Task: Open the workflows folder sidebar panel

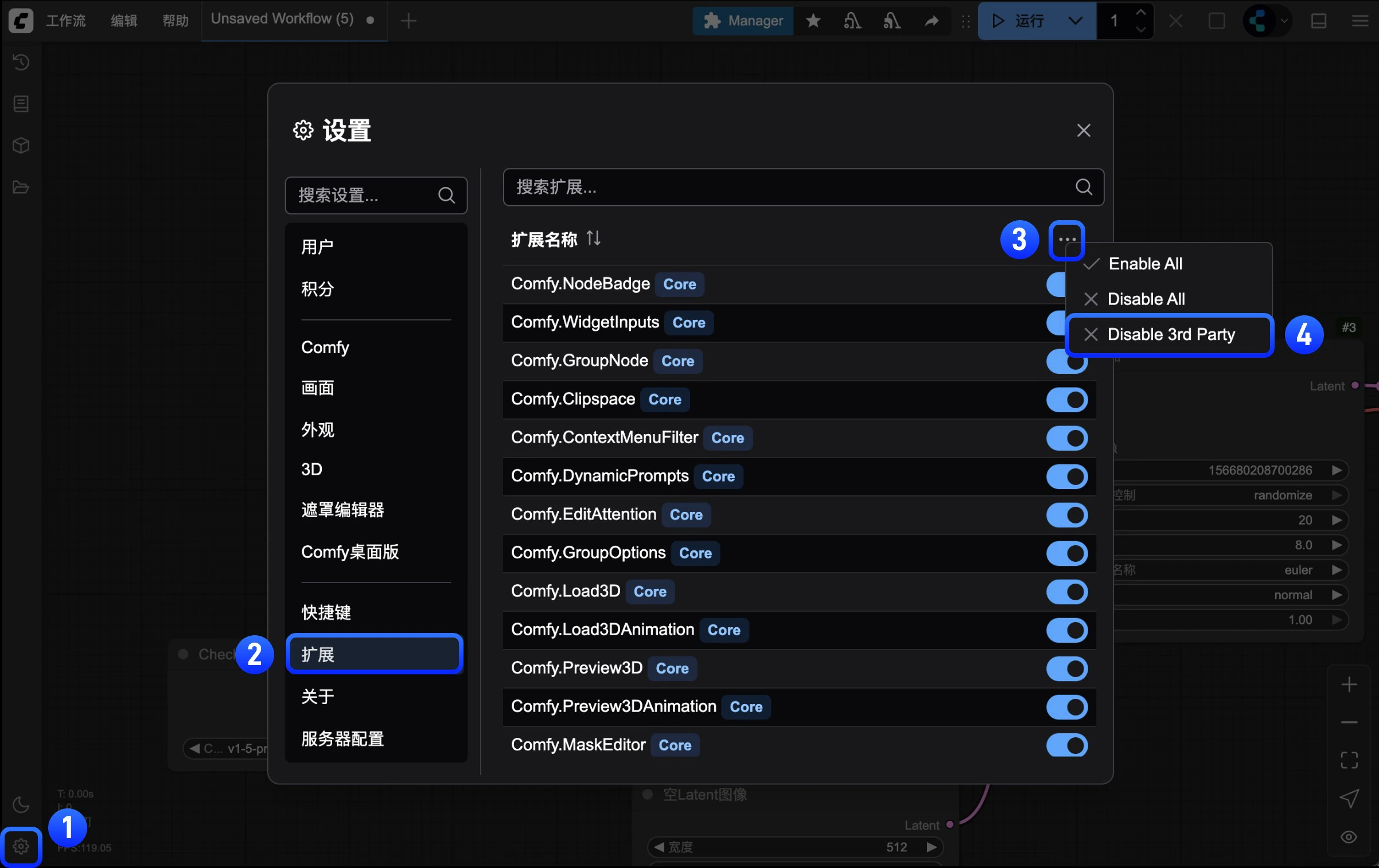Action: coord(21,187)
